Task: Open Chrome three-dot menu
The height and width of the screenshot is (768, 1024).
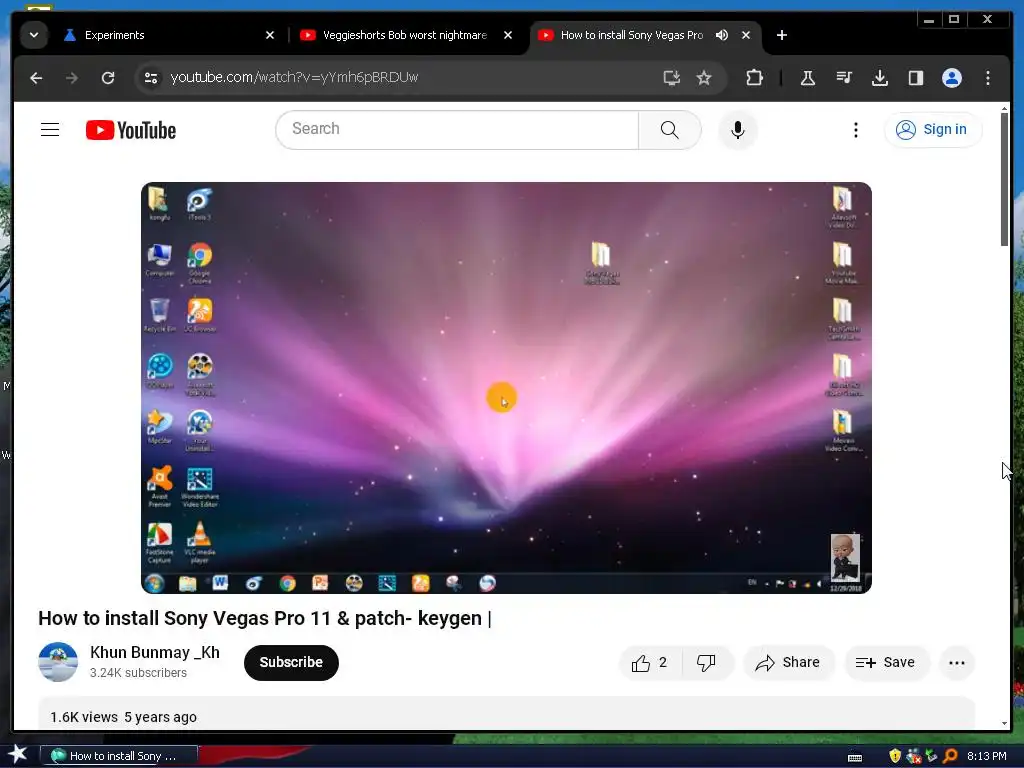Action: click(x=987, y=78)
